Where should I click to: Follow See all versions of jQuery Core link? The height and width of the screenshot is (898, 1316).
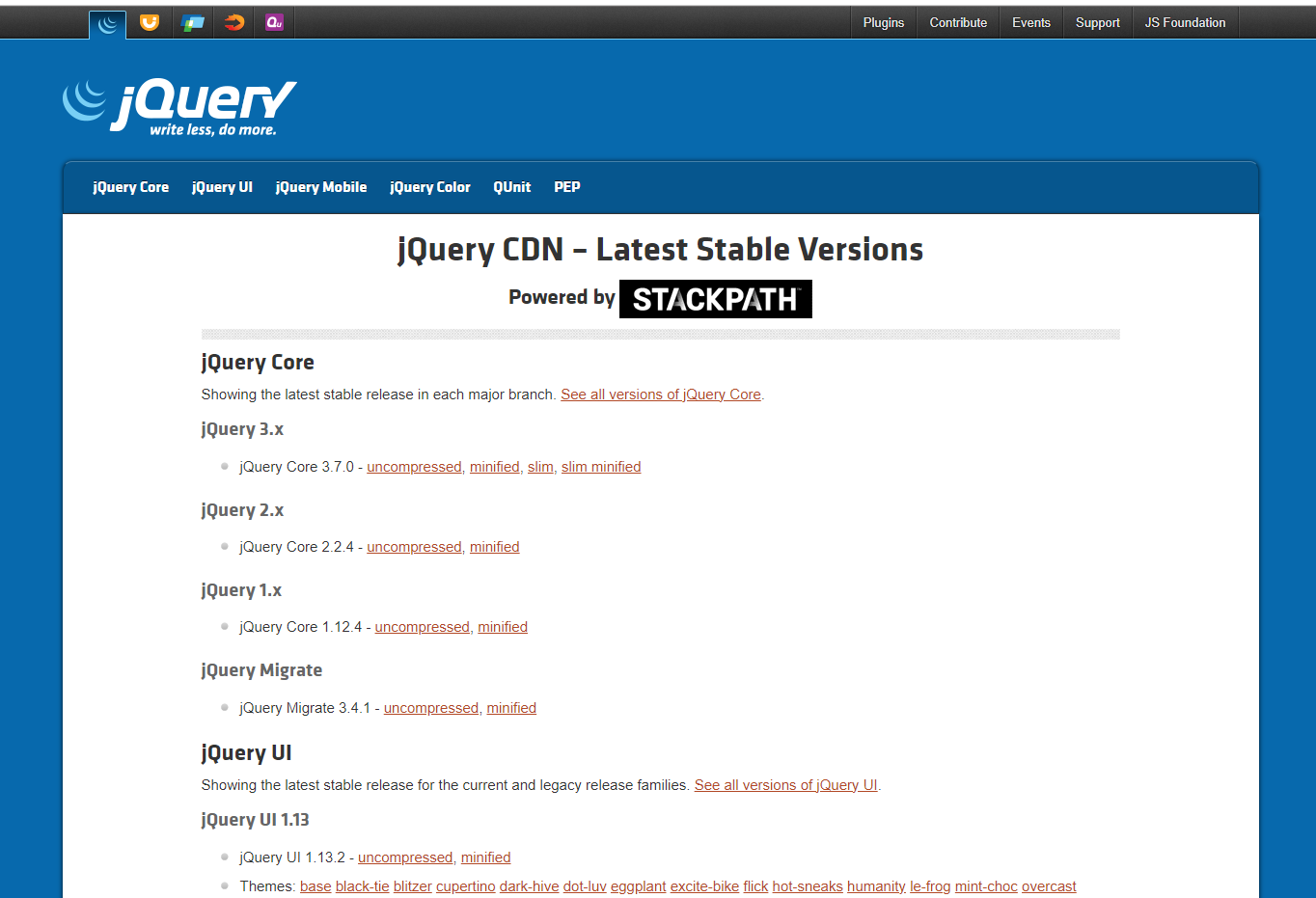(x=661, y=395)
